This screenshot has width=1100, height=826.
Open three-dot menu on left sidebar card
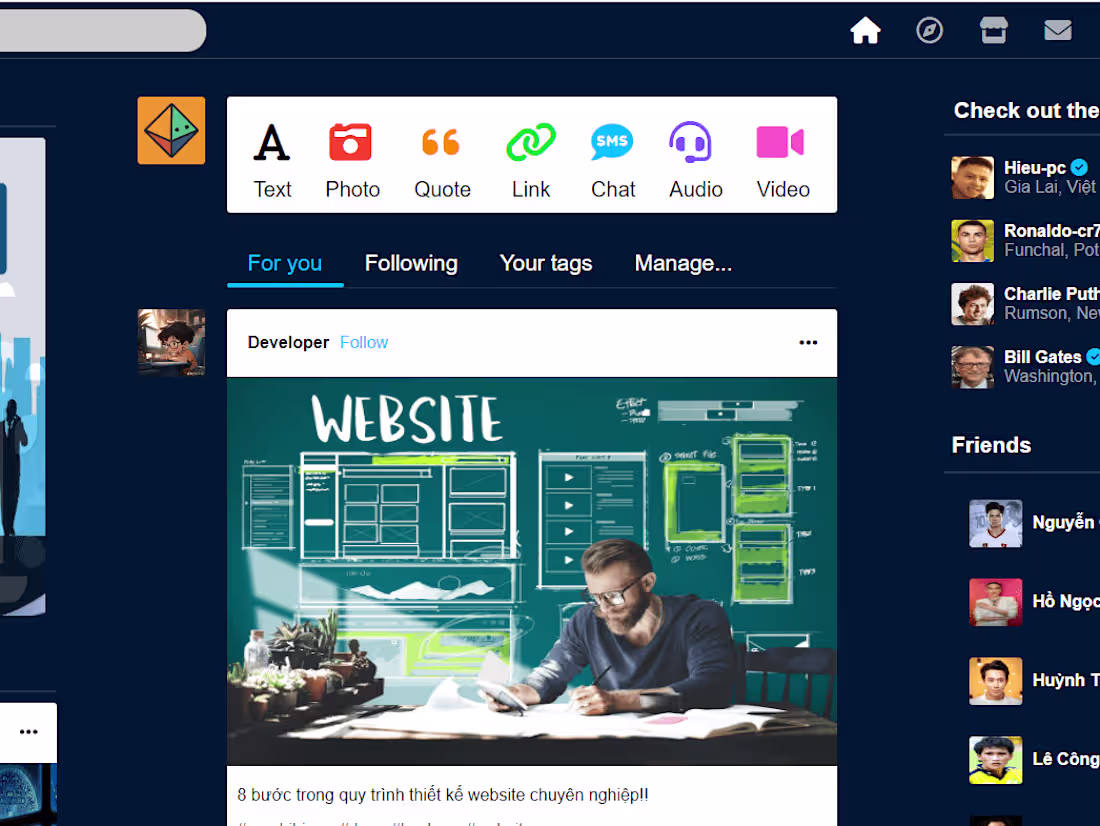[29, 732]
